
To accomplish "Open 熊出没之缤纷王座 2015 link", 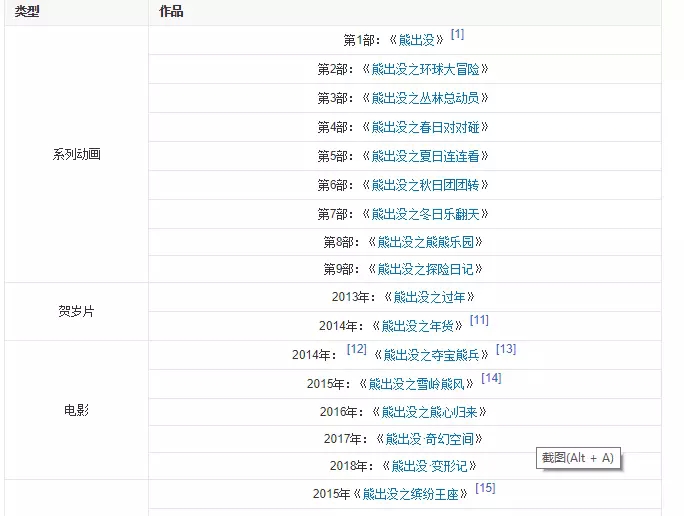I will (x=415, y=494).
